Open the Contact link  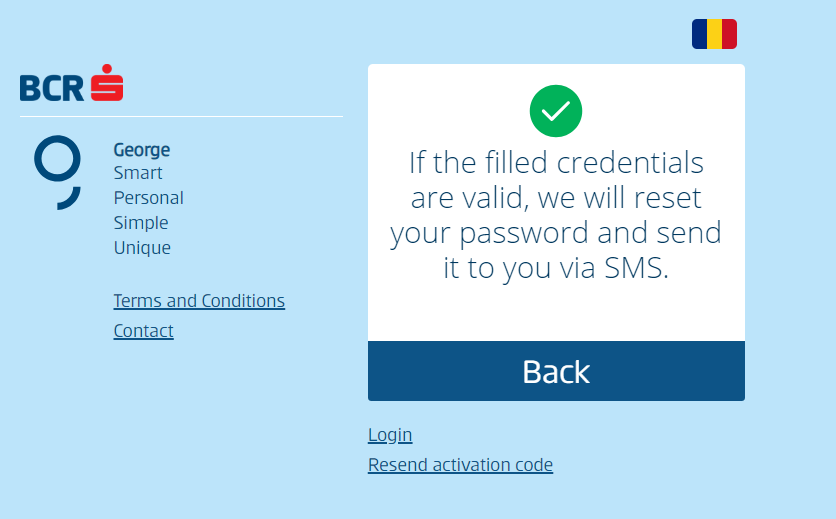coord(143,331)
